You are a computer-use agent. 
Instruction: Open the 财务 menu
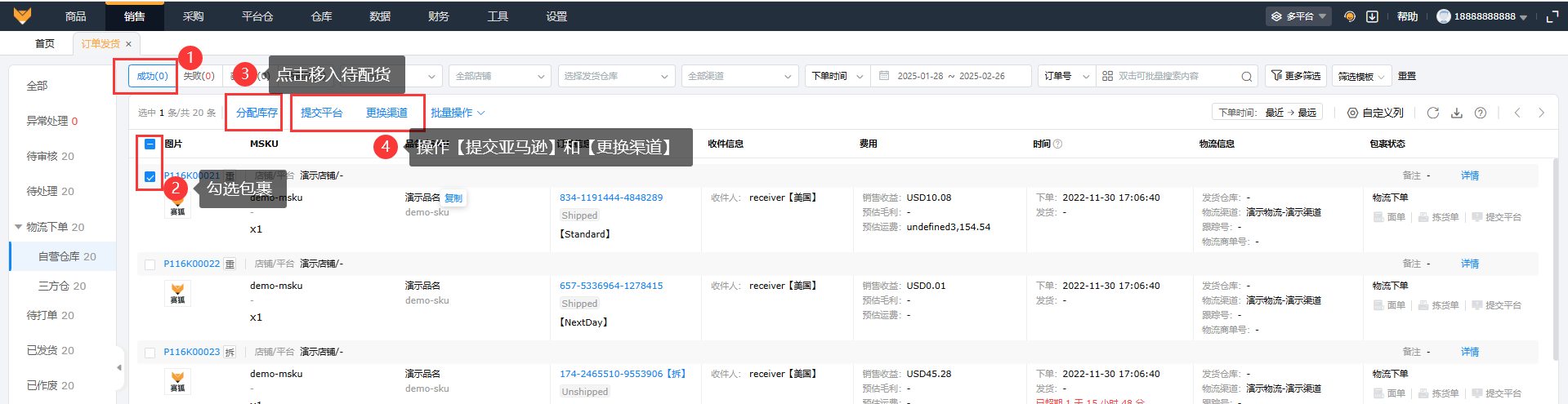[x=439, y=16]
